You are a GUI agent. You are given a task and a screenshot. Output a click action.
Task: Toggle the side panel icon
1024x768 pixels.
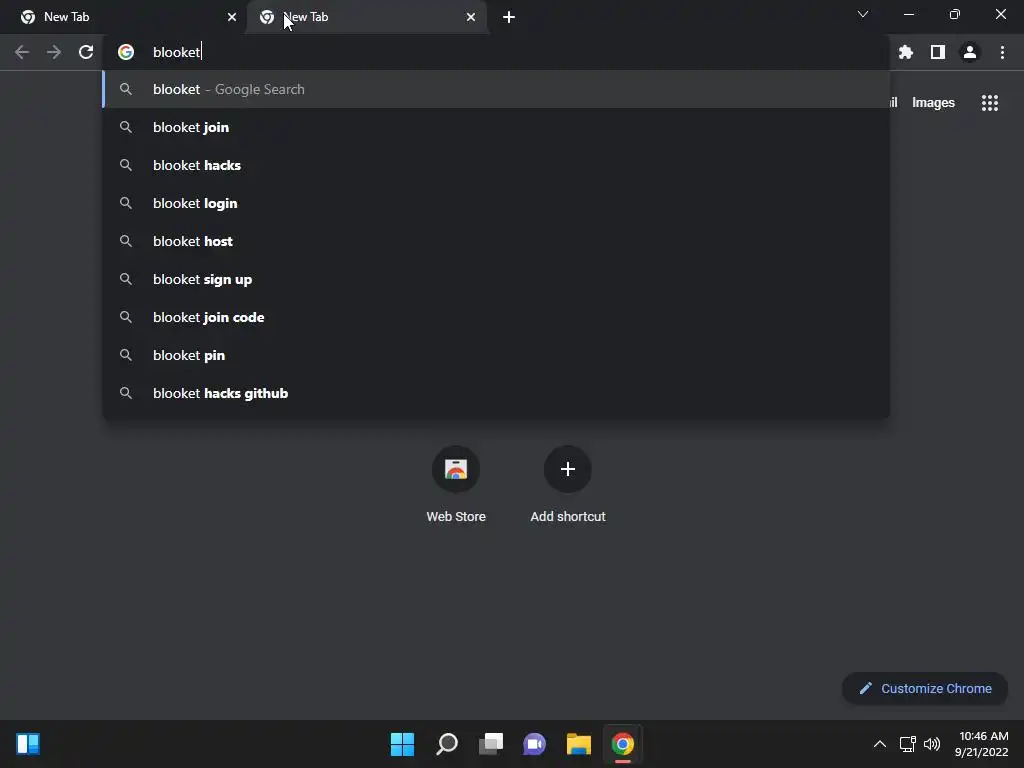point(938,52)
